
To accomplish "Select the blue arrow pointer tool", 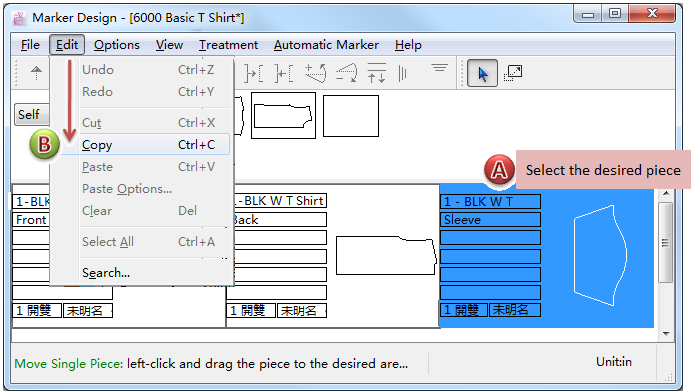I will click(x=482, y=73).
